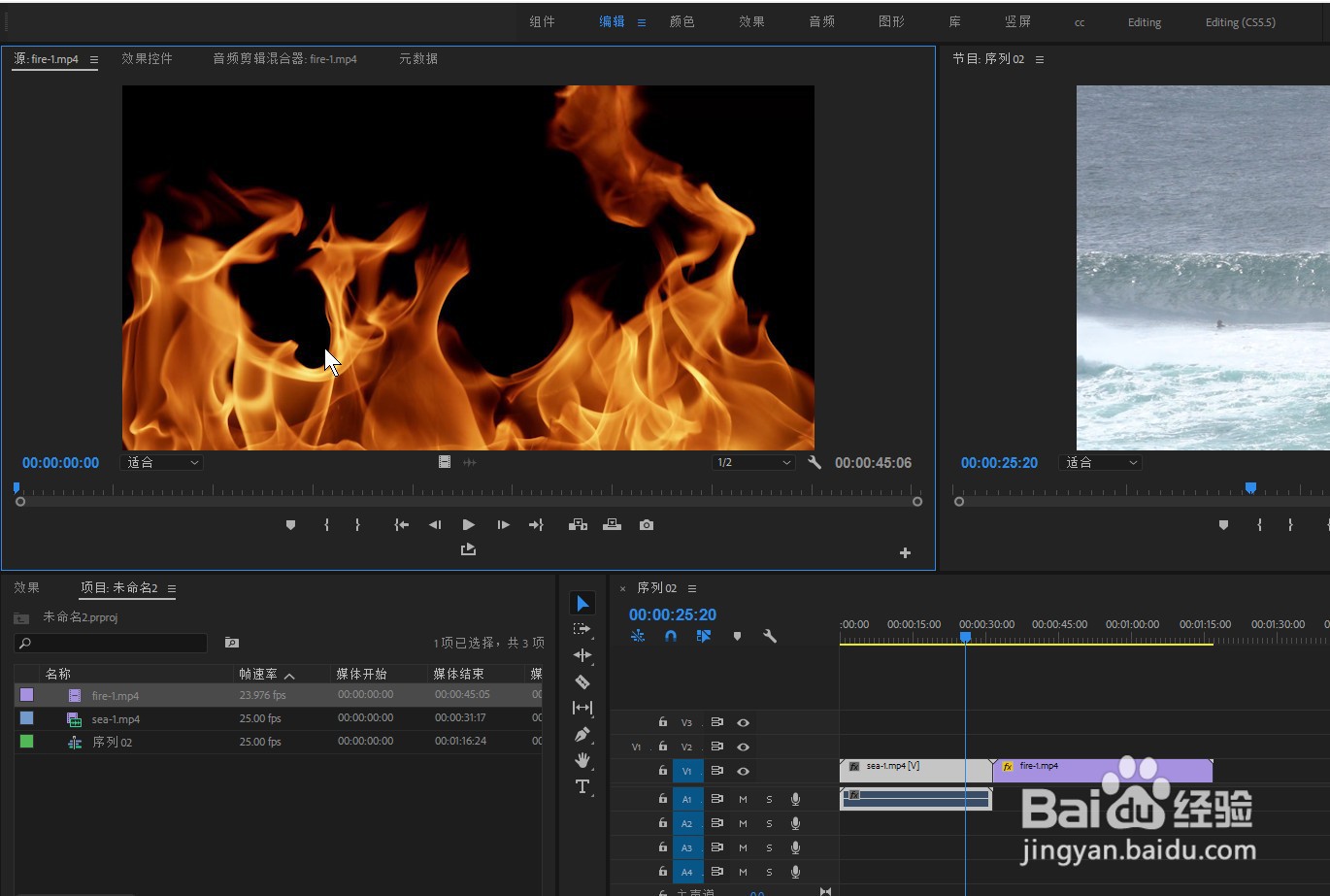This screenshot has width=1330, height=896.
Task: Click the timeline playhead at 00:00:25:20
Action: coord(965,638)
